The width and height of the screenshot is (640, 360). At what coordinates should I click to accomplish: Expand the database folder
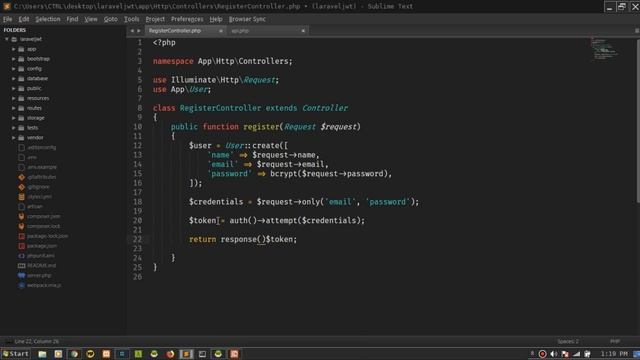13,78
